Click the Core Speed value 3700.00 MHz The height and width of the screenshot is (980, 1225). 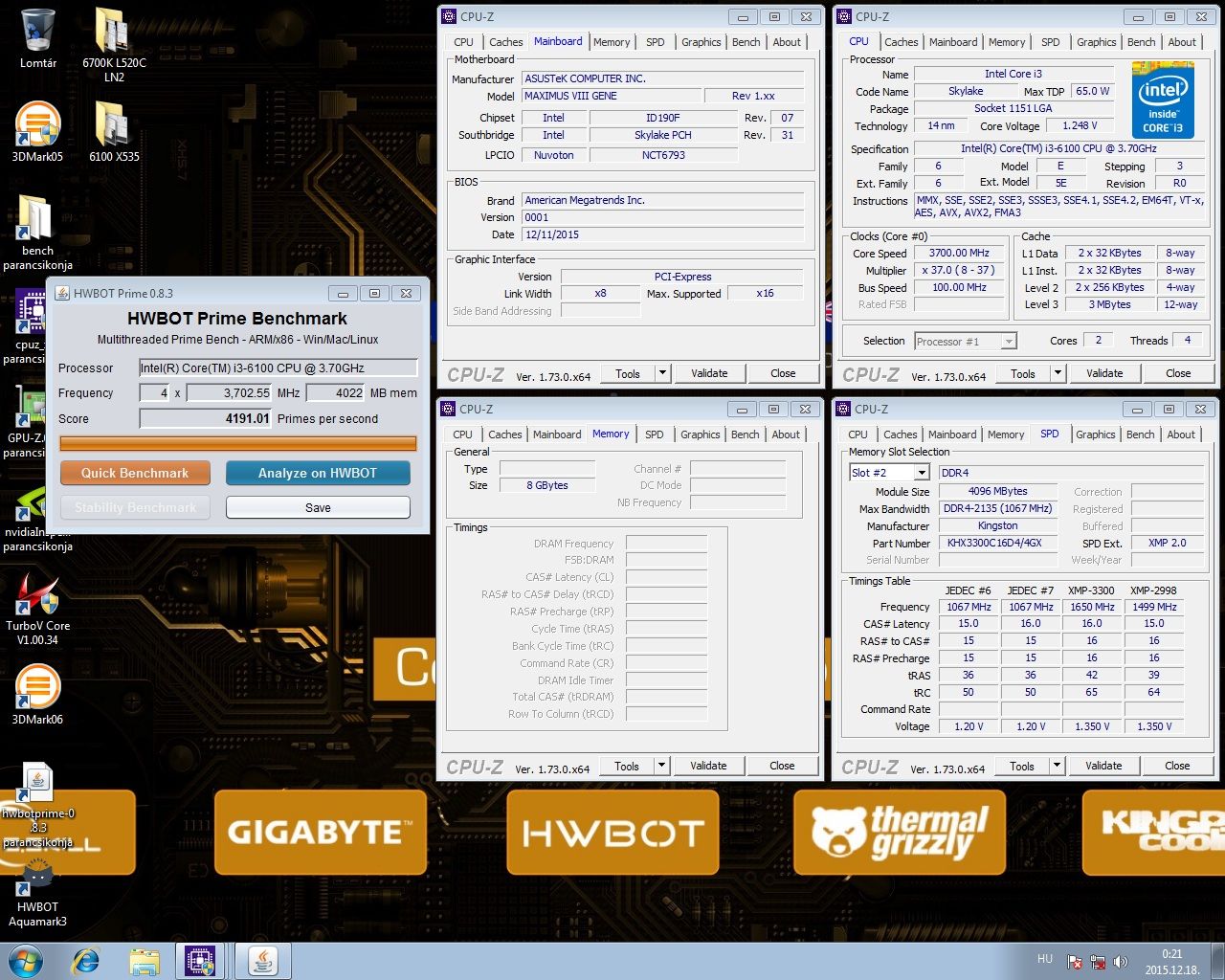(x=959, y=254)
